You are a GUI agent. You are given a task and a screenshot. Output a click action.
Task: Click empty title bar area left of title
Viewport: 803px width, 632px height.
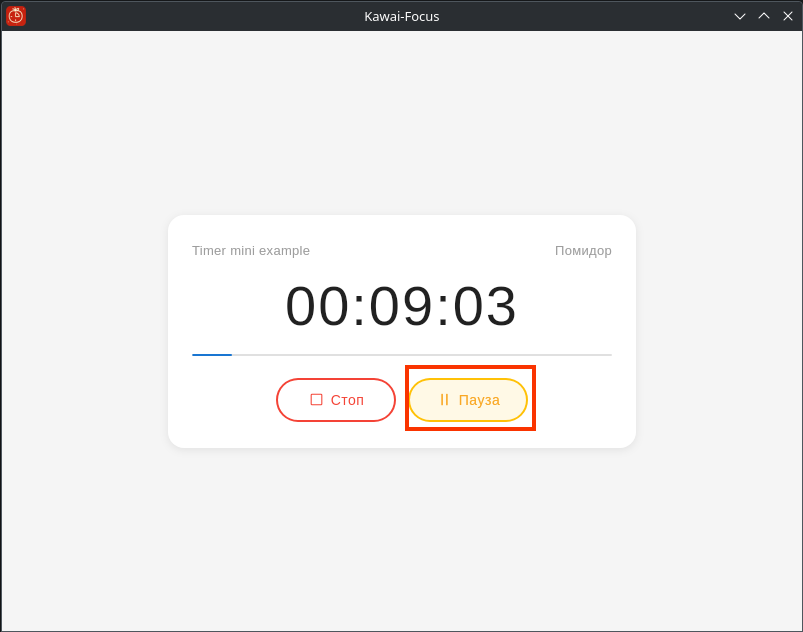tap(200, 16)
